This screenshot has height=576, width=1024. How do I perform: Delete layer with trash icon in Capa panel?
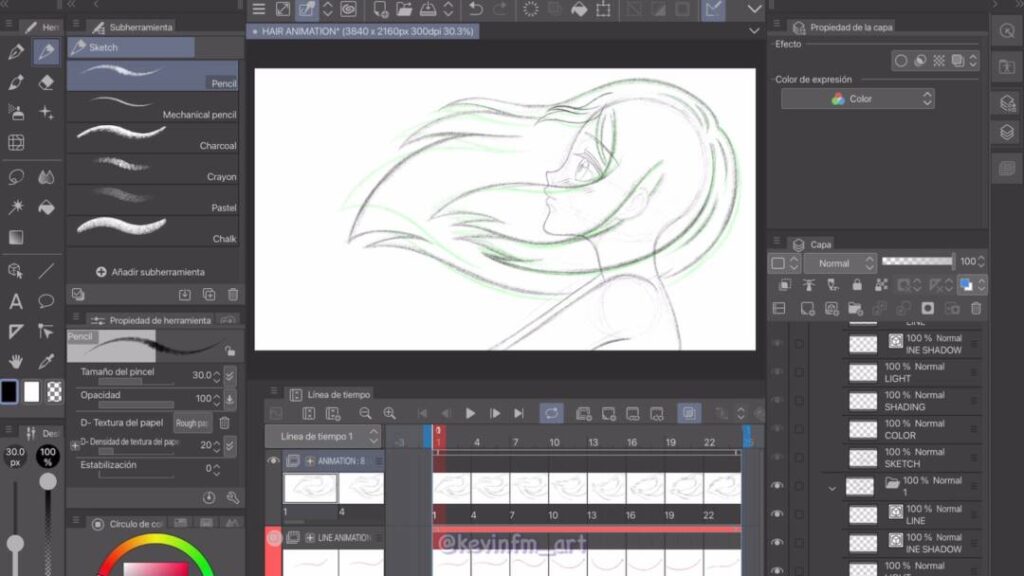976,308
